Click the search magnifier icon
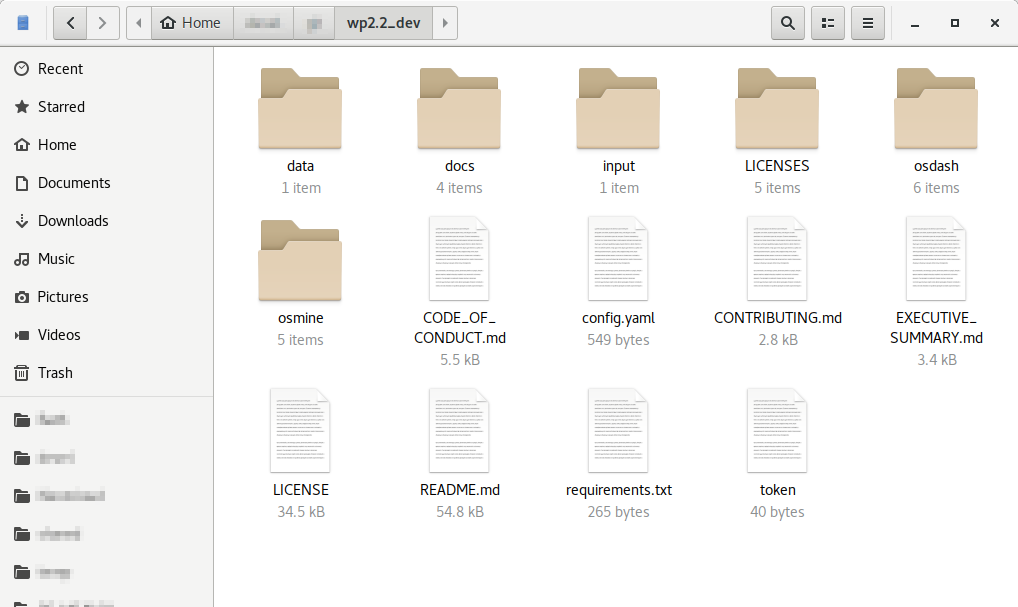The height and width of the screenshot is (607, 1018). tap(788, 23)
